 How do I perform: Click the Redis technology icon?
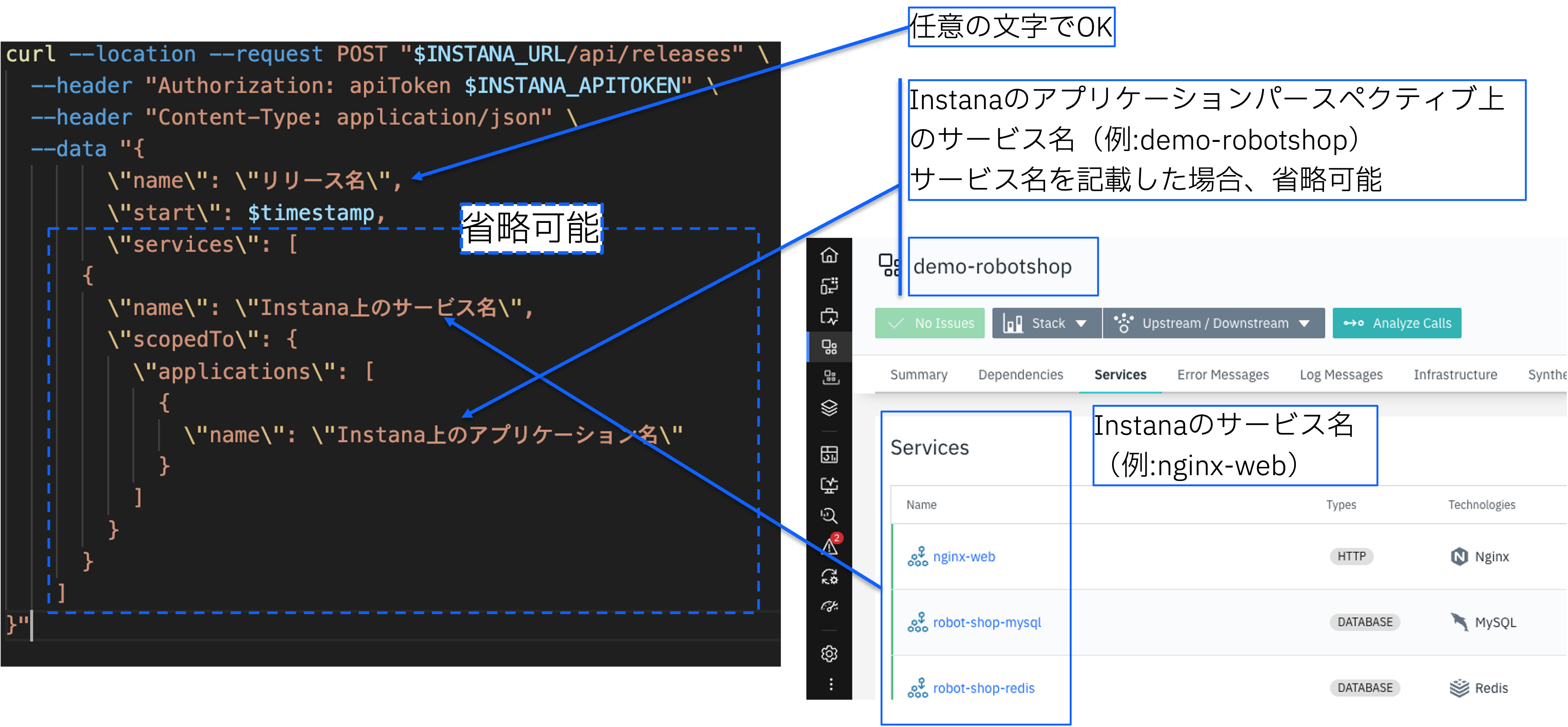click(x=1459, y=688)
